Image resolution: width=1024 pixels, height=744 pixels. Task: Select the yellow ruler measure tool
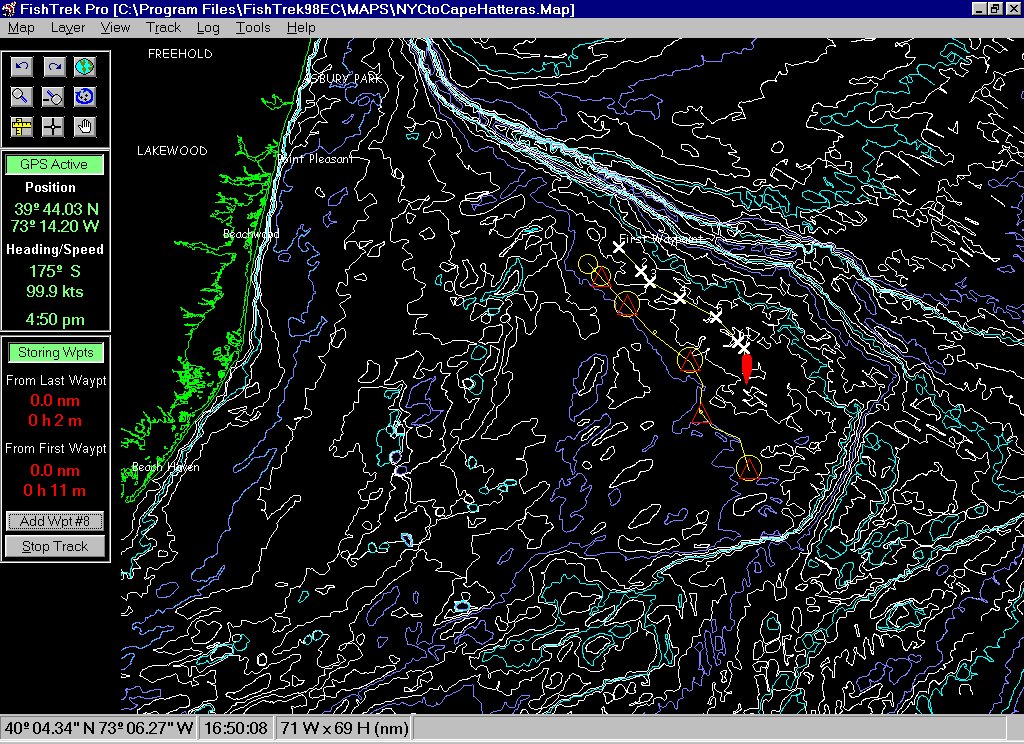[x=22, y=127]
